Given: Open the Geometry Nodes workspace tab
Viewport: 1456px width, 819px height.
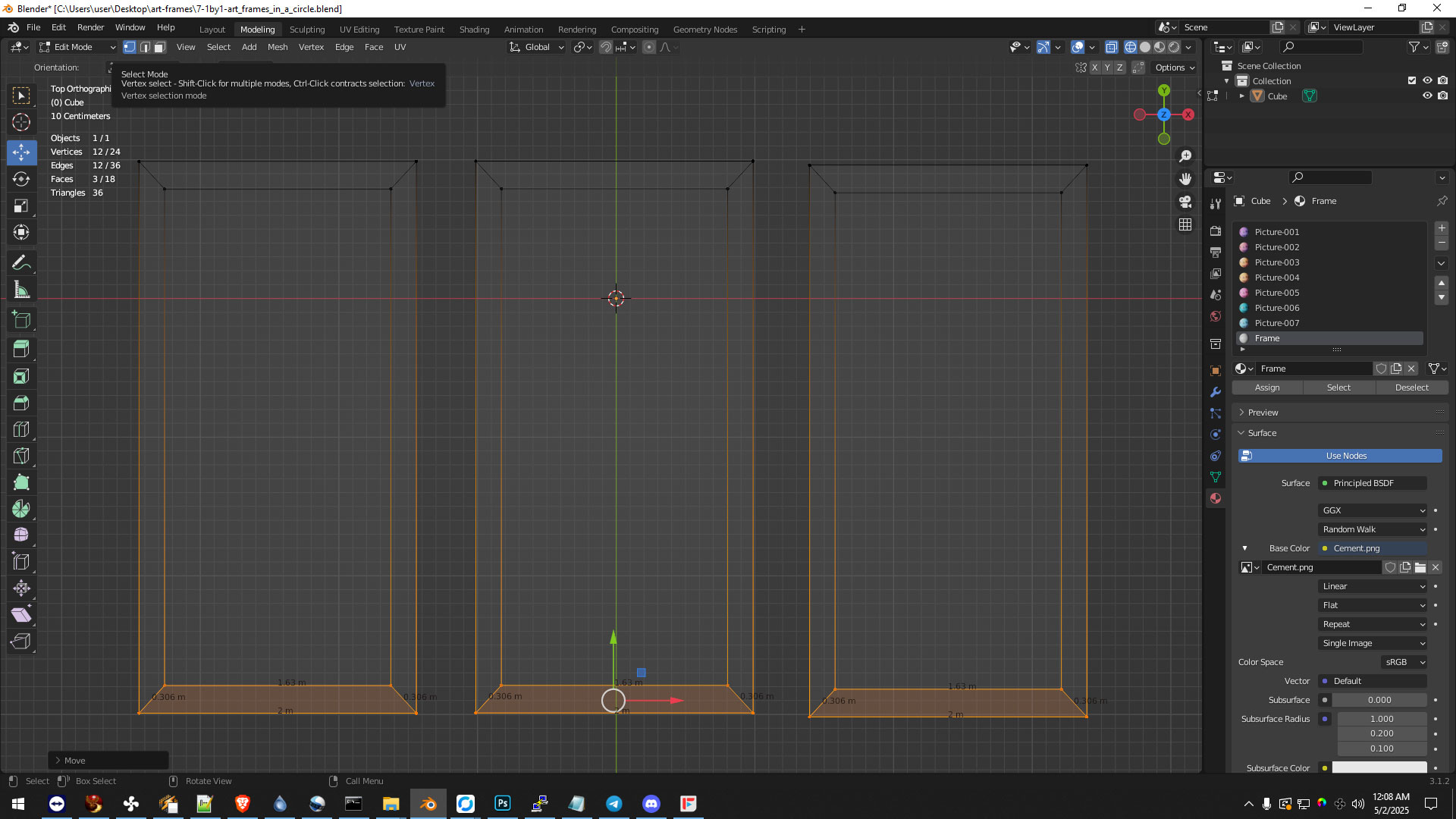Looking at the screenshot, I should pos(705,30).
